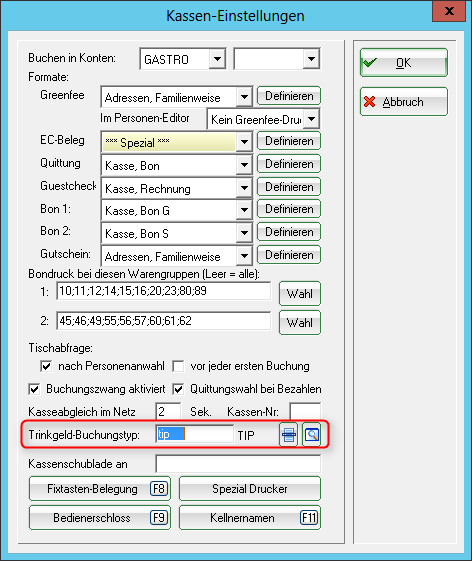
Task: Open Bedienerschloss via its F9 button
Action: pos(100,518)
